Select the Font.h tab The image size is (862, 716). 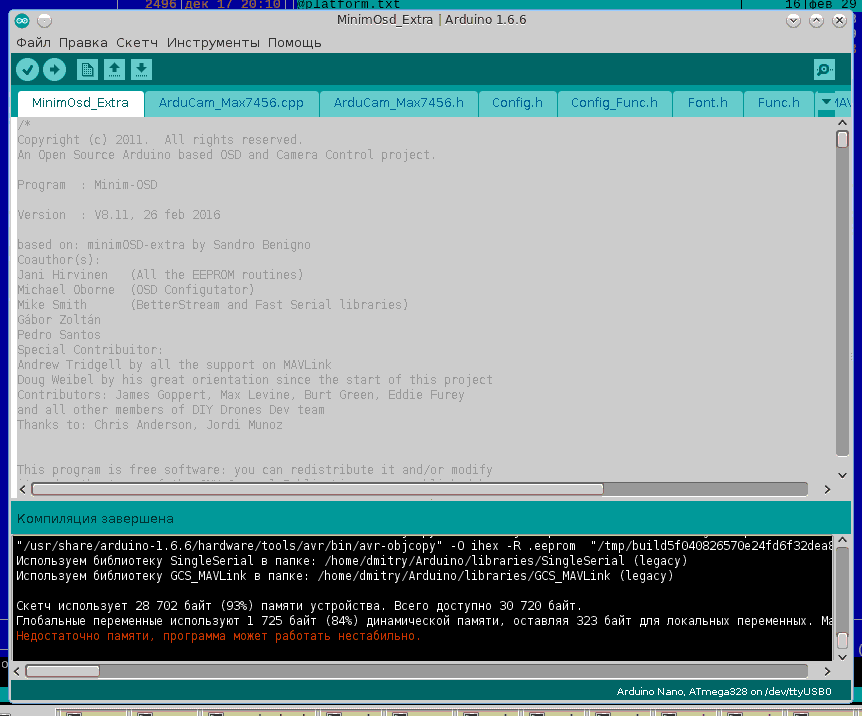click(x=708, y=103)
